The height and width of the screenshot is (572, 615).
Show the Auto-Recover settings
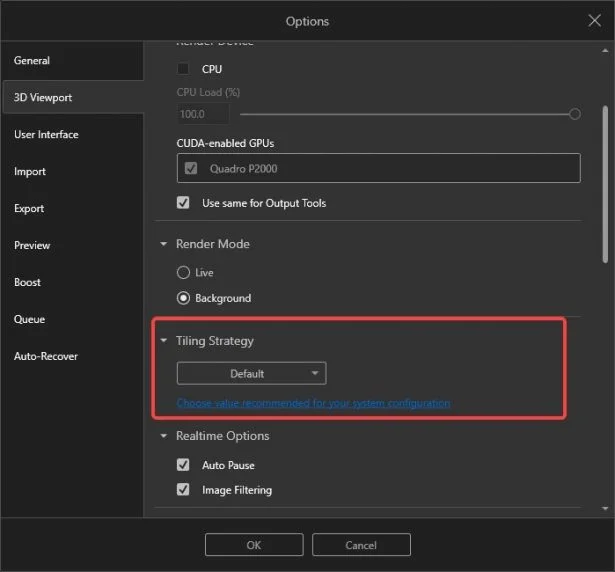coord(46,357)
